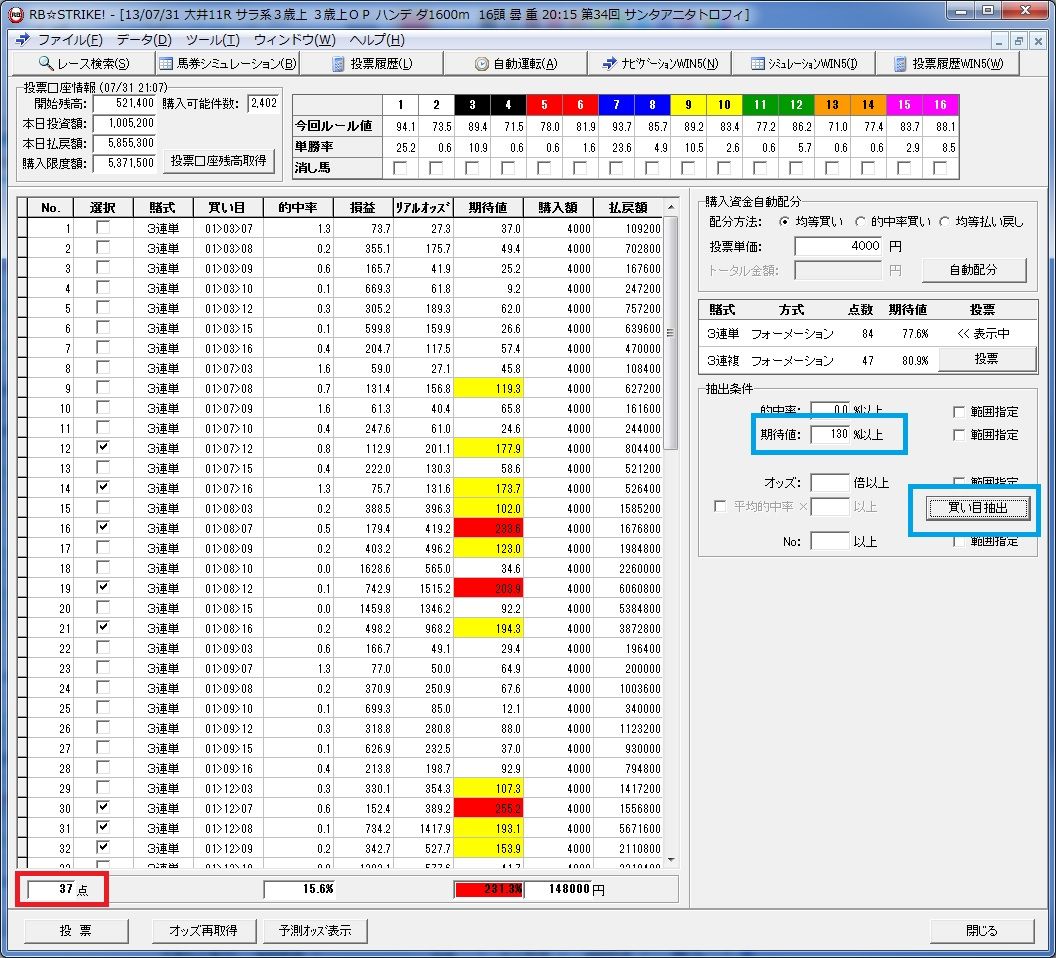This screenshot has height=958, width=1056.
Task: Toggle 平均的中率 checkbox
Action: pyautogui.click(x=720, y=506)
